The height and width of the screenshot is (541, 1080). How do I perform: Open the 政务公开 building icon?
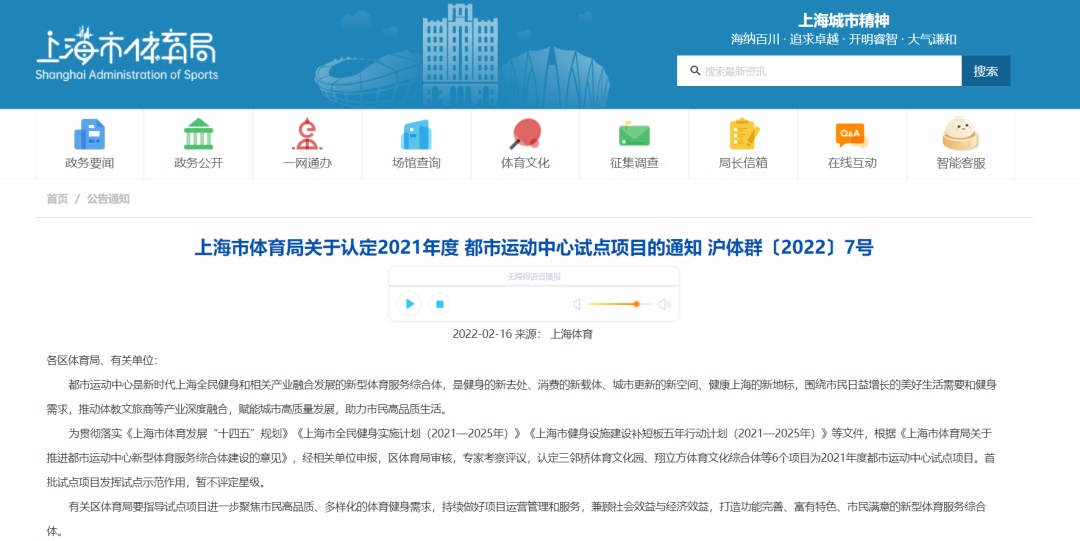tap(198, 134)
